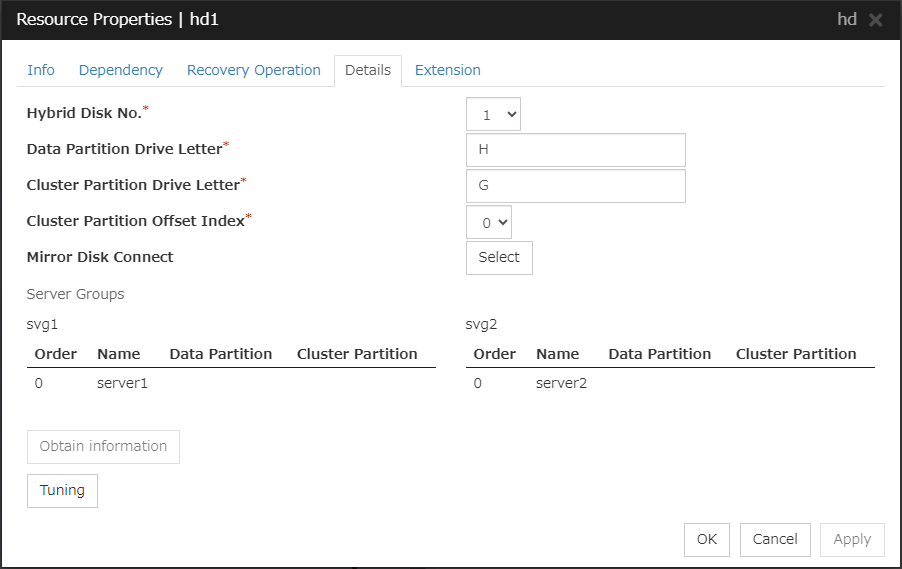Open the Extension tab
902x569 pixels.
[x=447, y=70]
